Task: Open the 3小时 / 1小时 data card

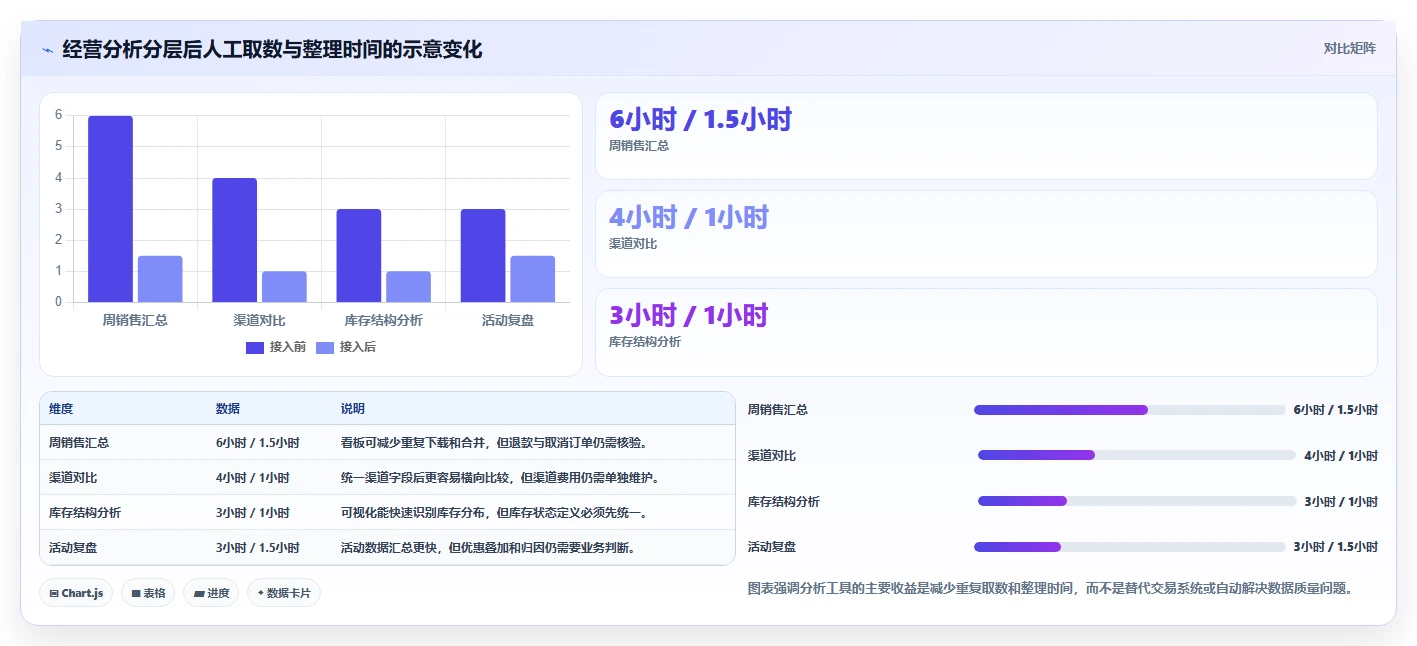Action: click(x=986, y=332)
